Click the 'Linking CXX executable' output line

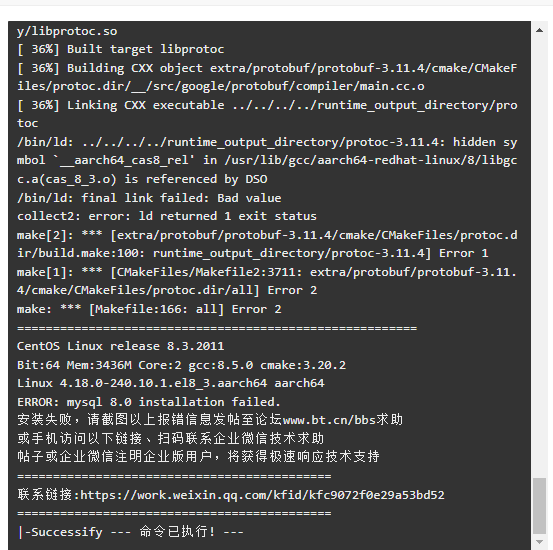(267, 114)
